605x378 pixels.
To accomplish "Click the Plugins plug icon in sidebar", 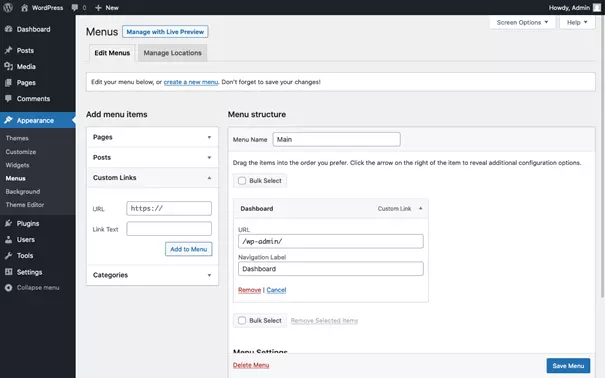I will pos(8,223).
